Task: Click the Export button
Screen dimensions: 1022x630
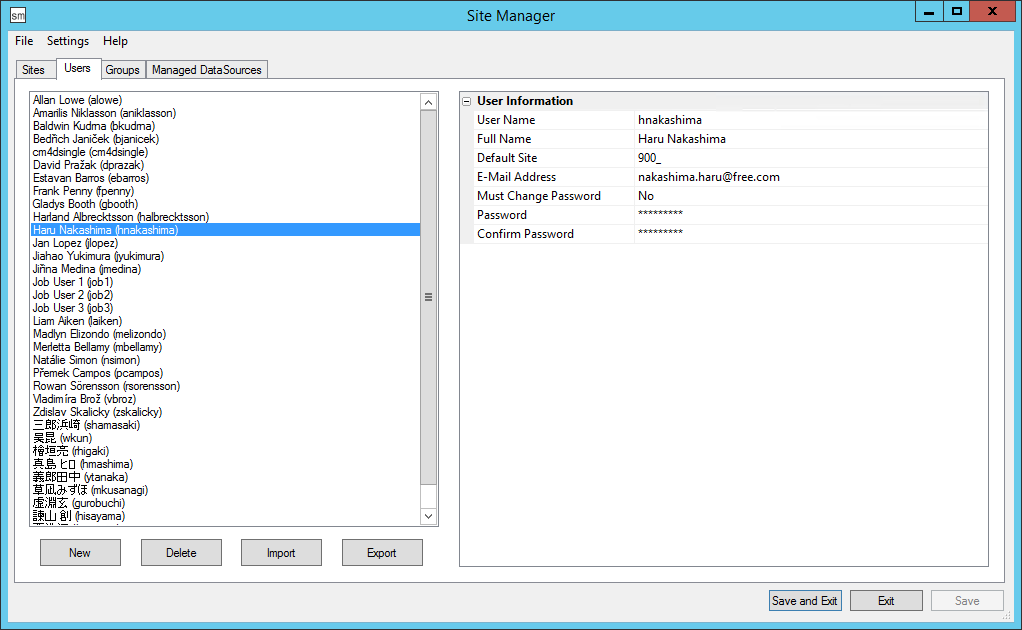Action: [x=382, y=553]
